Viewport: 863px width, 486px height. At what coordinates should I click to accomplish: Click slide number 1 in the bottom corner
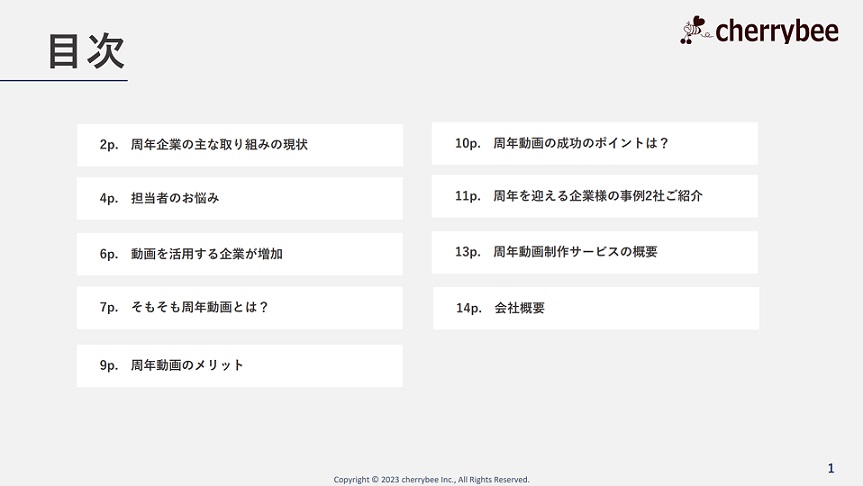click(831, 468)
